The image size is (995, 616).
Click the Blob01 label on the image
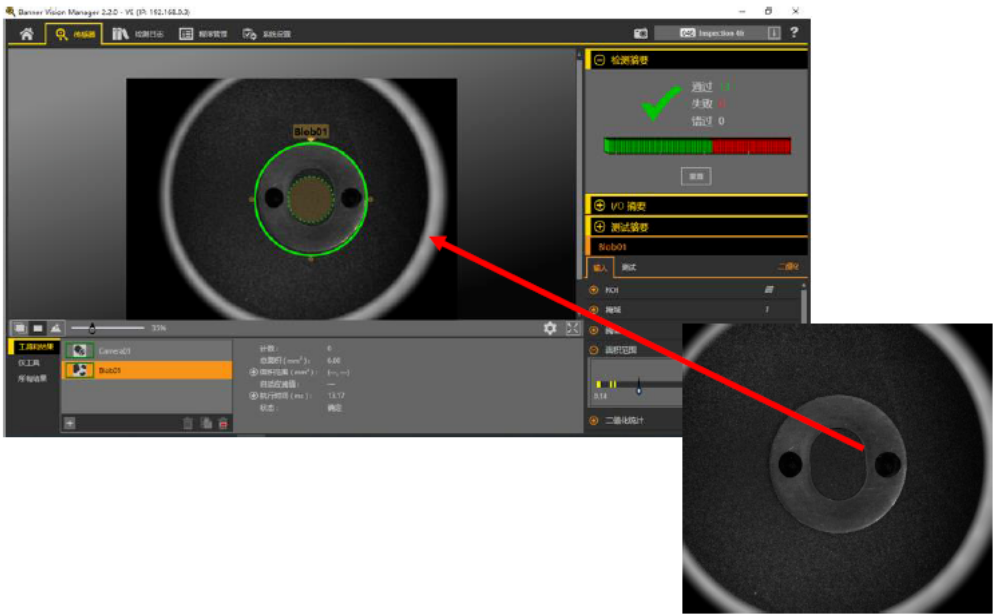(310, 131)
